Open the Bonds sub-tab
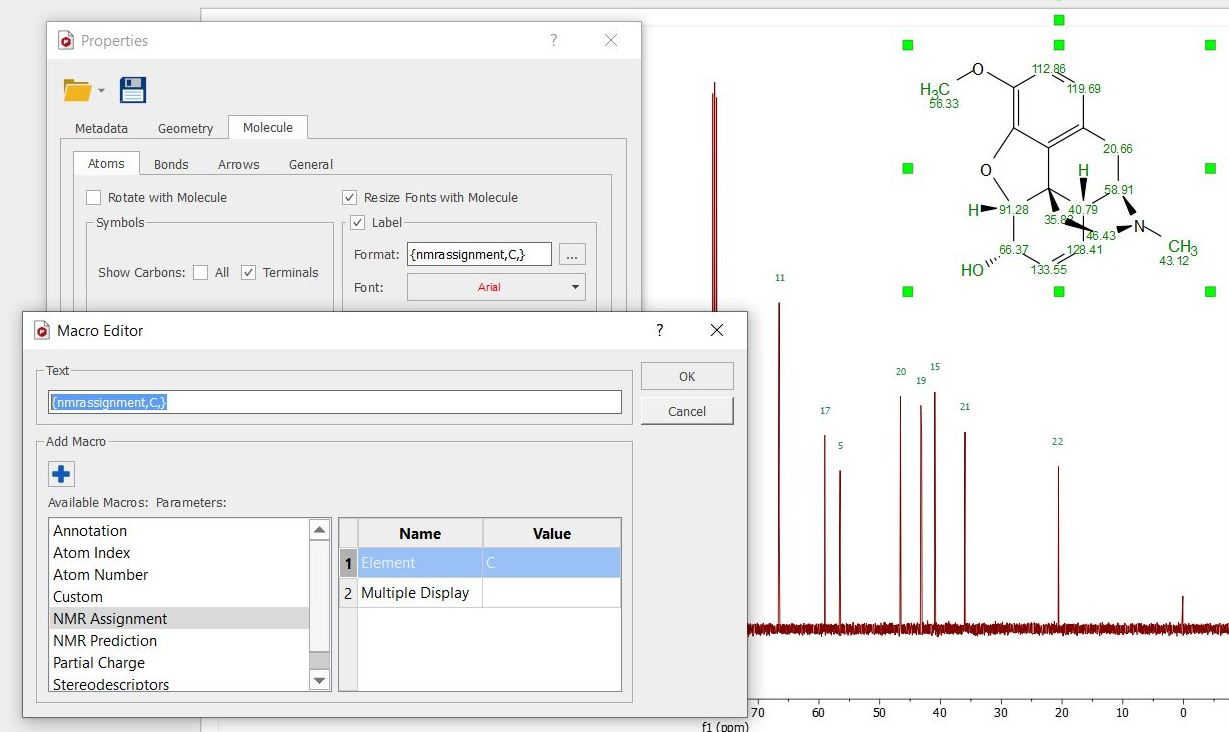The image size is (1229, 732). pos(171,164)
